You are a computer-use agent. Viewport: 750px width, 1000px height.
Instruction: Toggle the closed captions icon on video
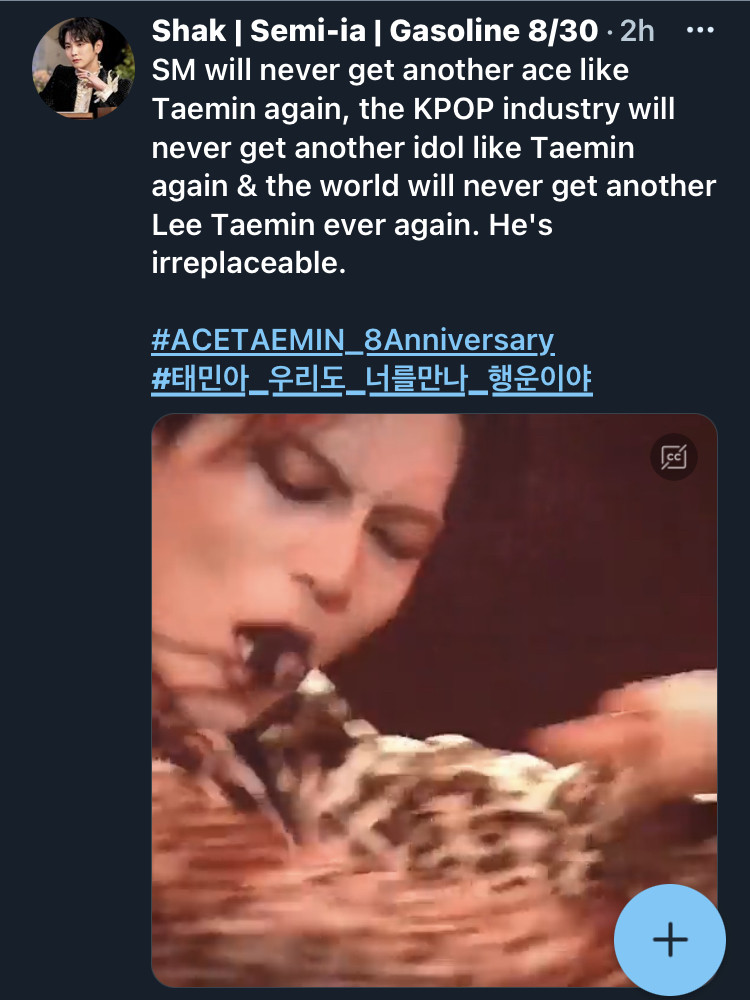673,457
